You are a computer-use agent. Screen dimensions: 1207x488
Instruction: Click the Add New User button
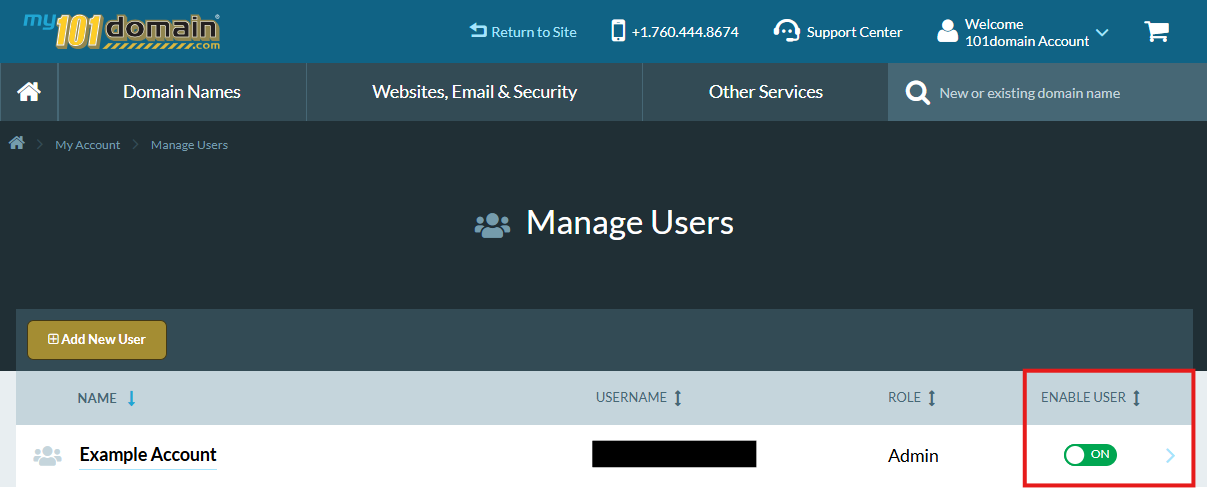pyautogui.click(x=97, y=340)
